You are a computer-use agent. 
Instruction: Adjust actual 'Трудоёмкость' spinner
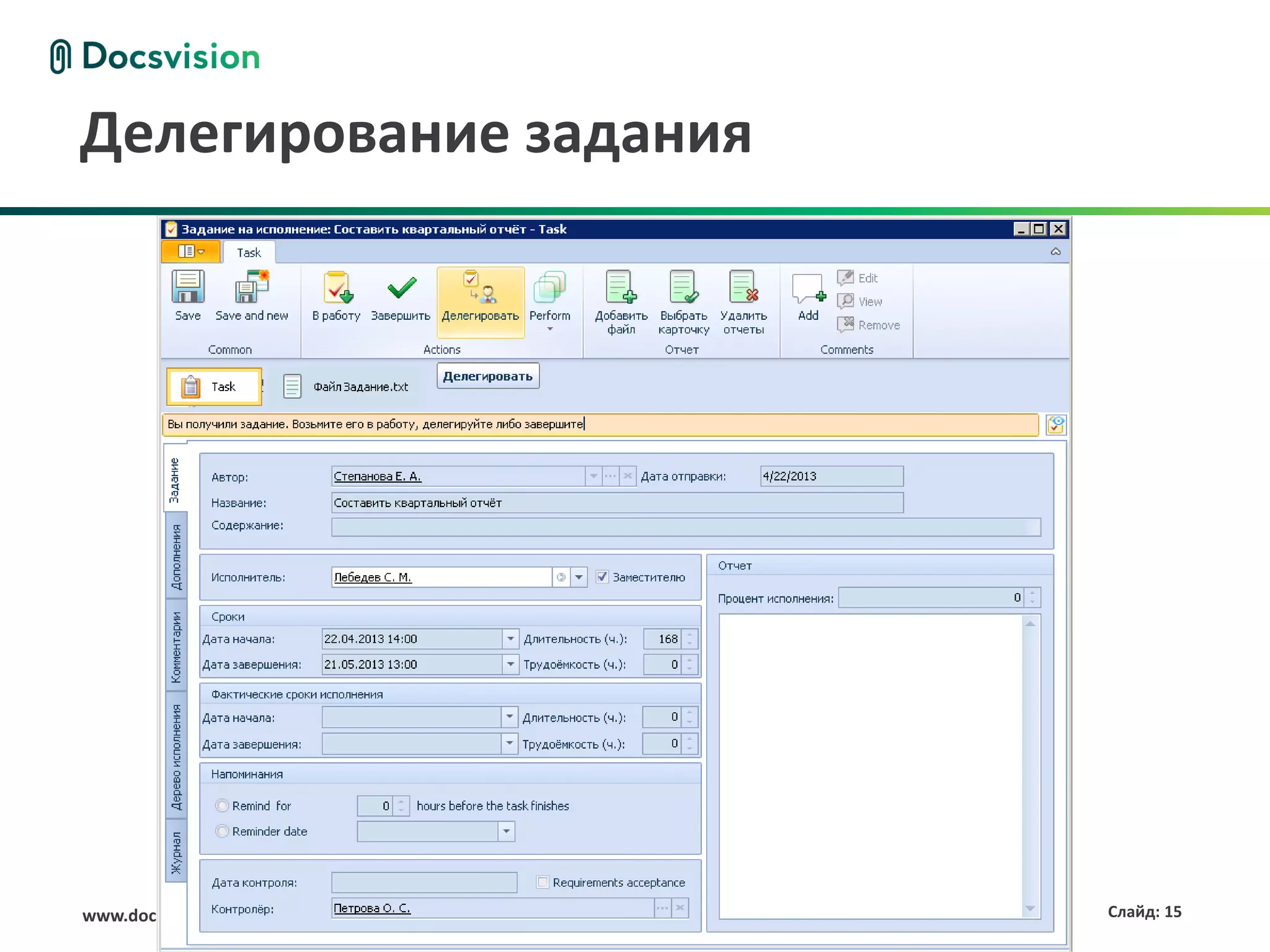pyautogui.click(x=689, y=743)
